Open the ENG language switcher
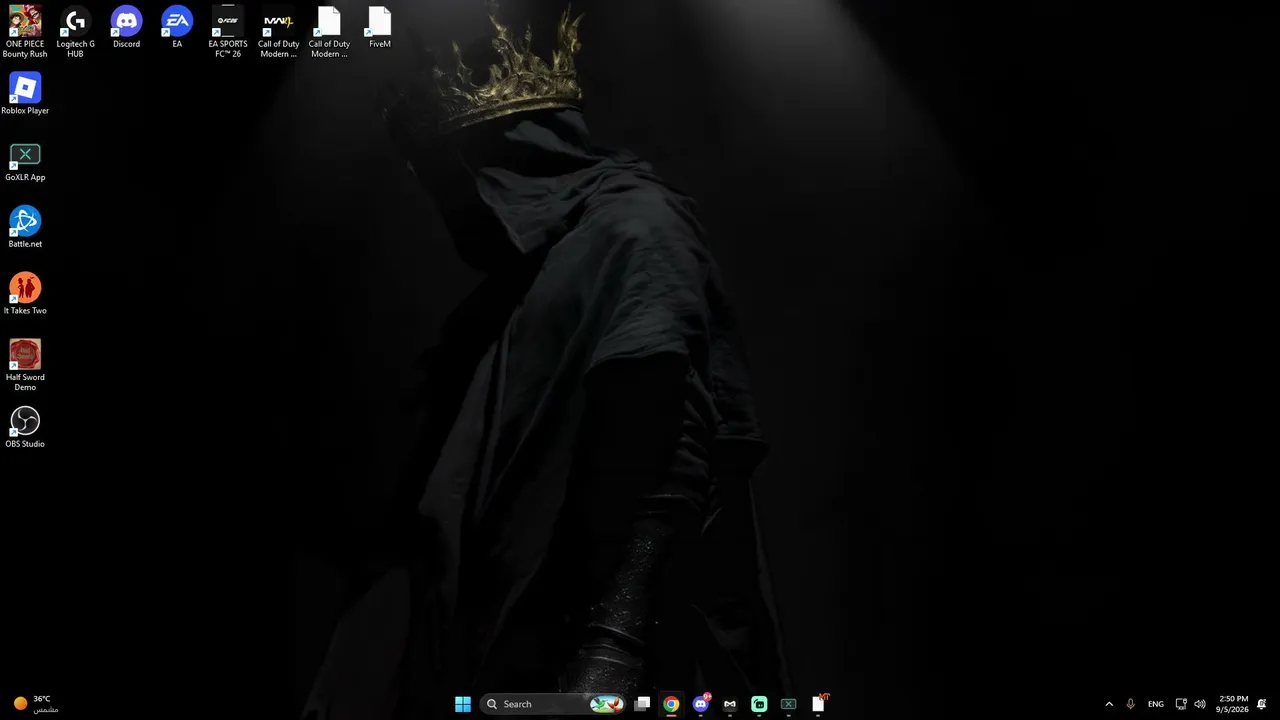Screen dimensions: 1280x720 [x=1156, y=704]
